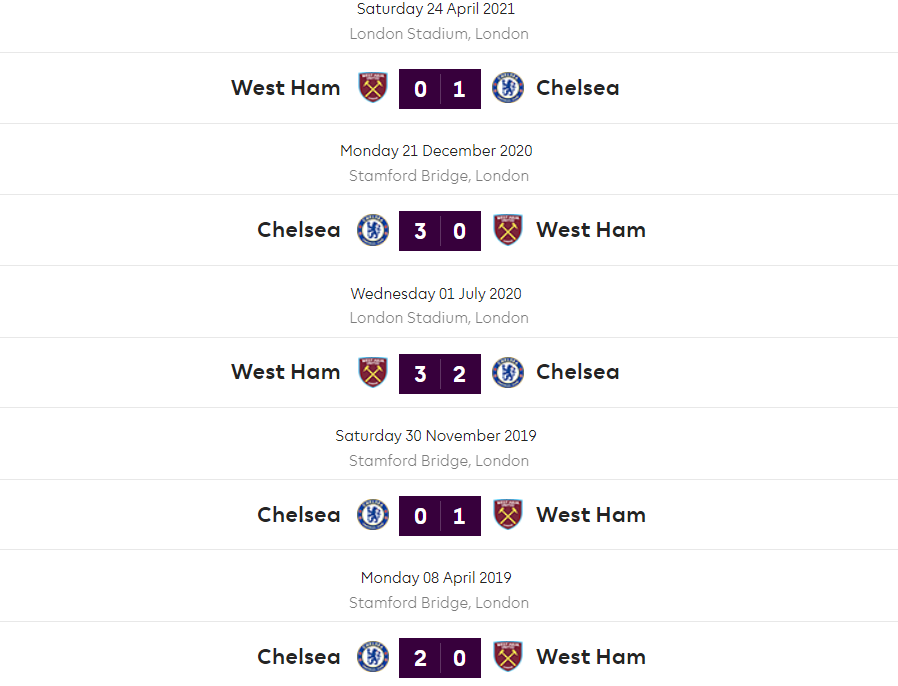Open the 0-1 score from 24 April 2021
This screenshot has width=898, height=686.
[440, 89]
